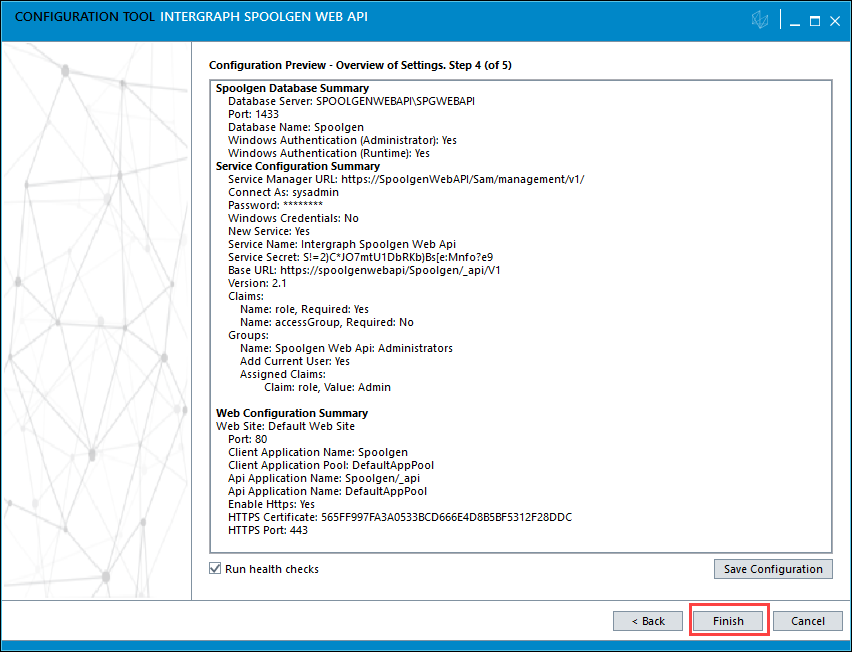Click the Run health checks label text
Screen dimensions: 852x652
[272, 569]
